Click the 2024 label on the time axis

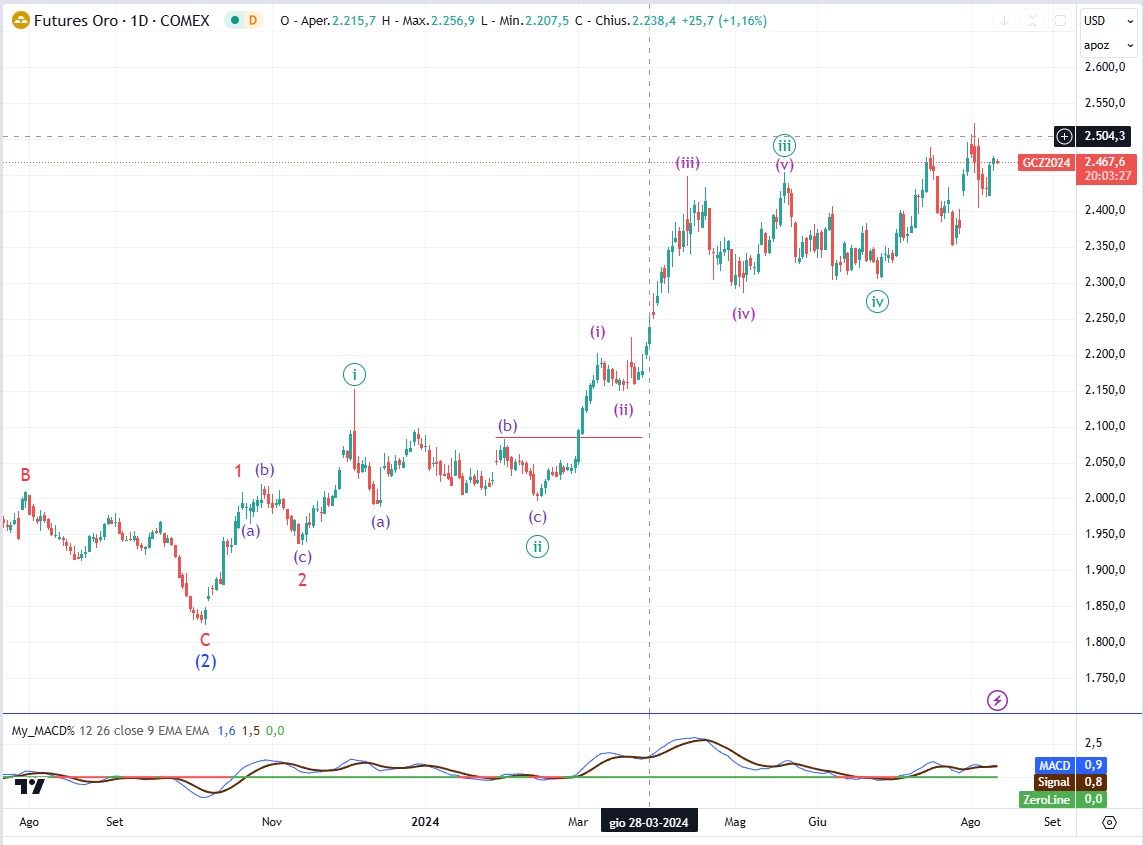pyautogui.click(x=425, y=822)
